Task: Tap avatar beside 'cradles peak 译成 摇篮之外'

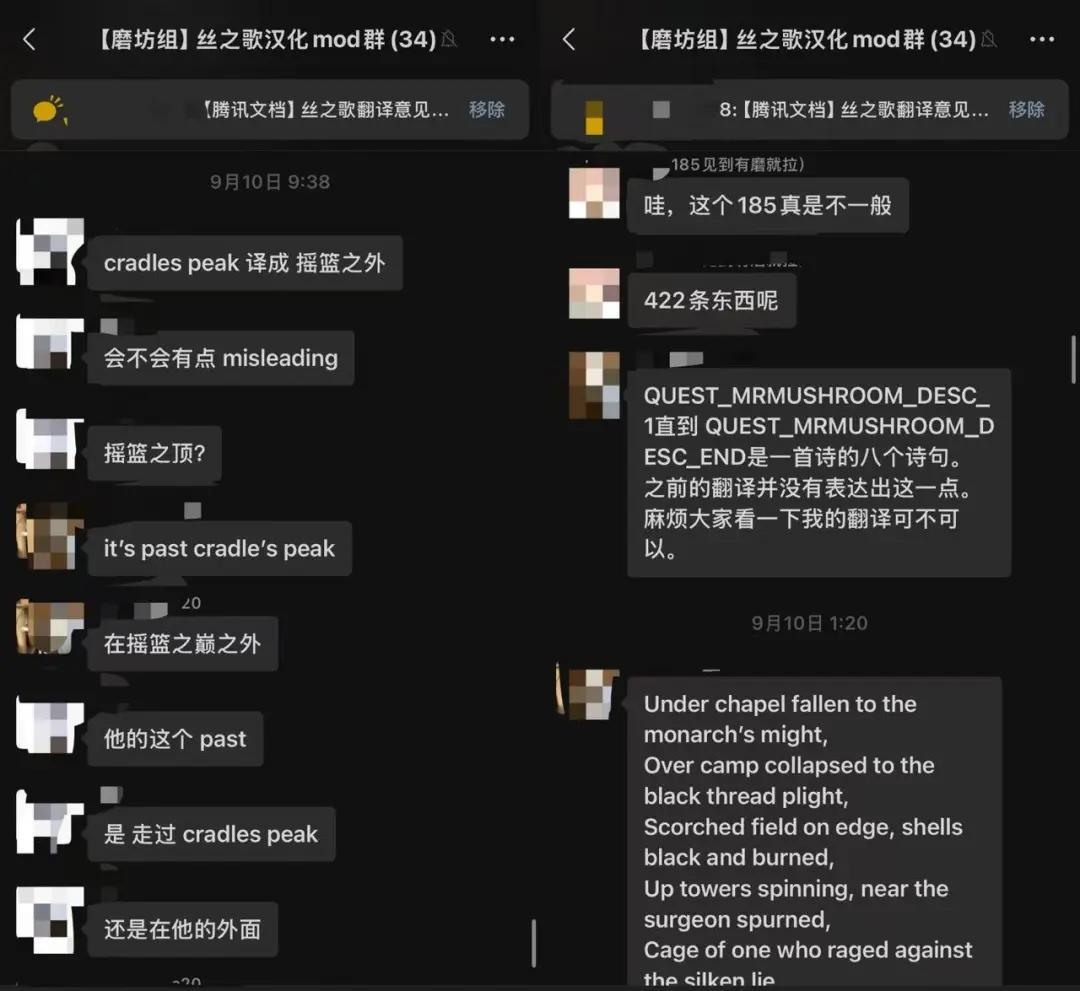Action: (x=50, y=252)
